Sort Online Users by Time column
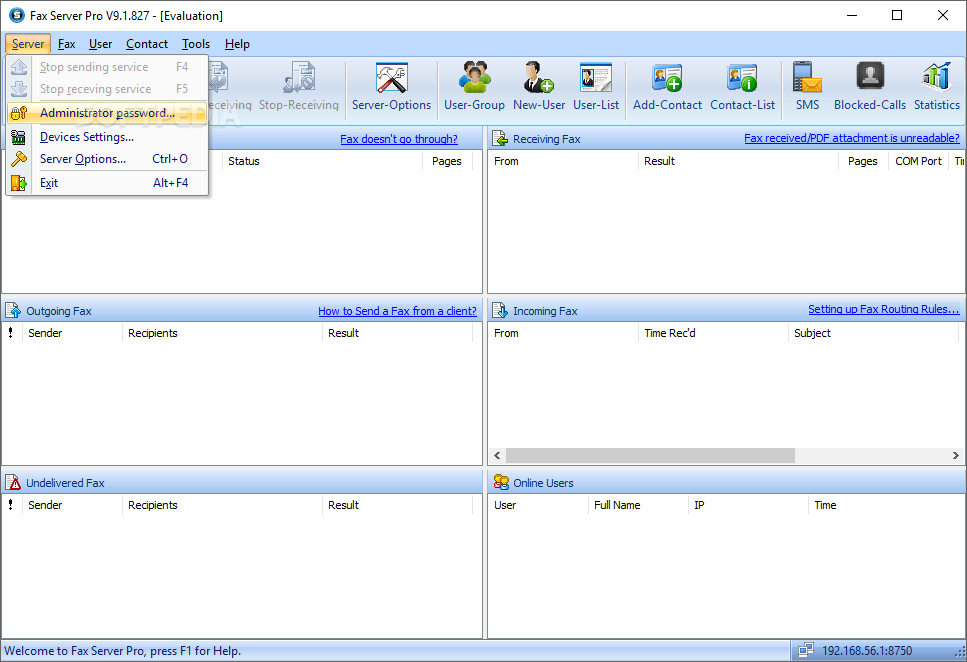Image resolution: width=967 pixels, height=662 pixels. point(886,505)
